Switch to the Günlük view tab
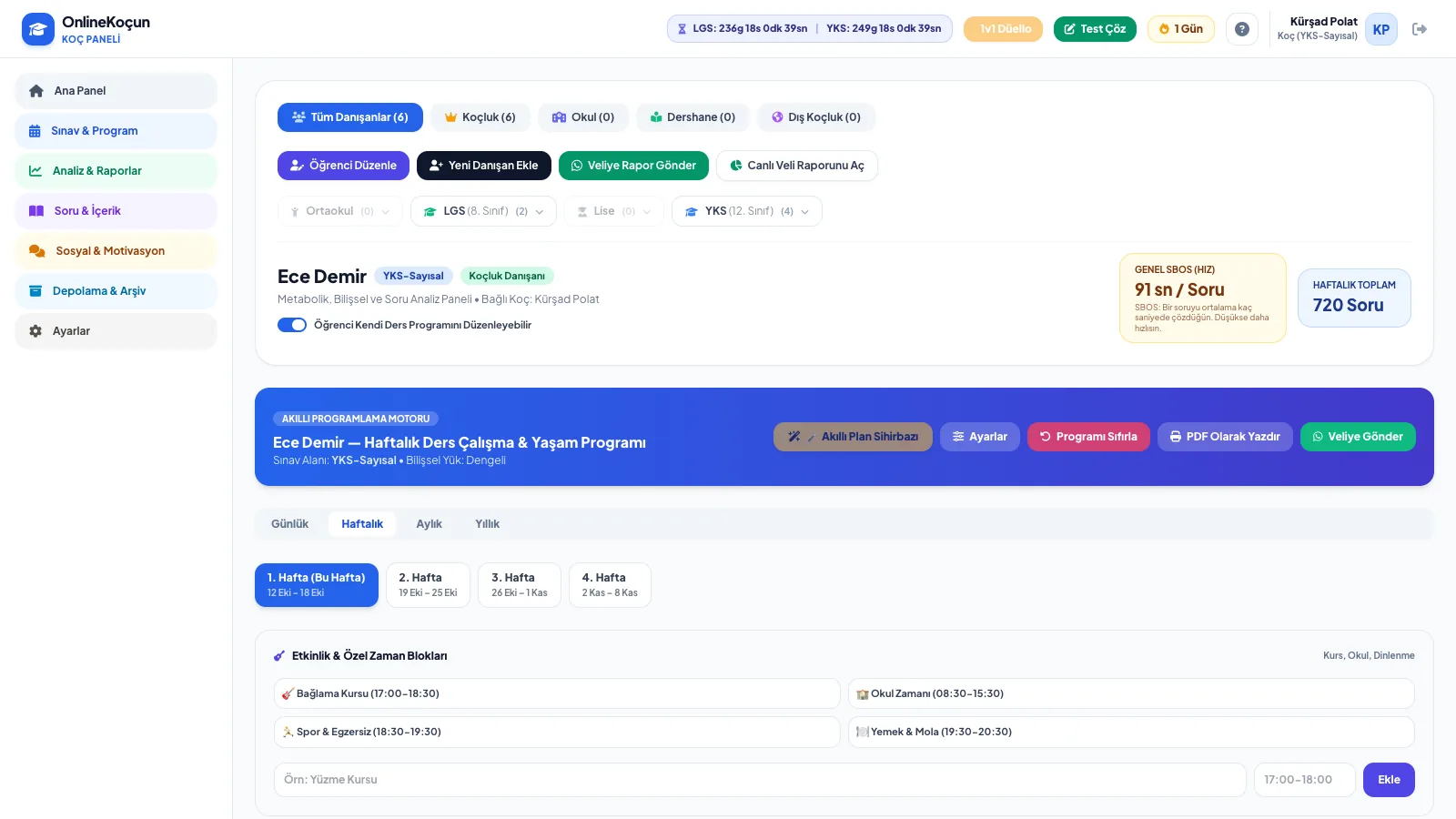This screenshot has height=819, width=1456. pos(289,524)
